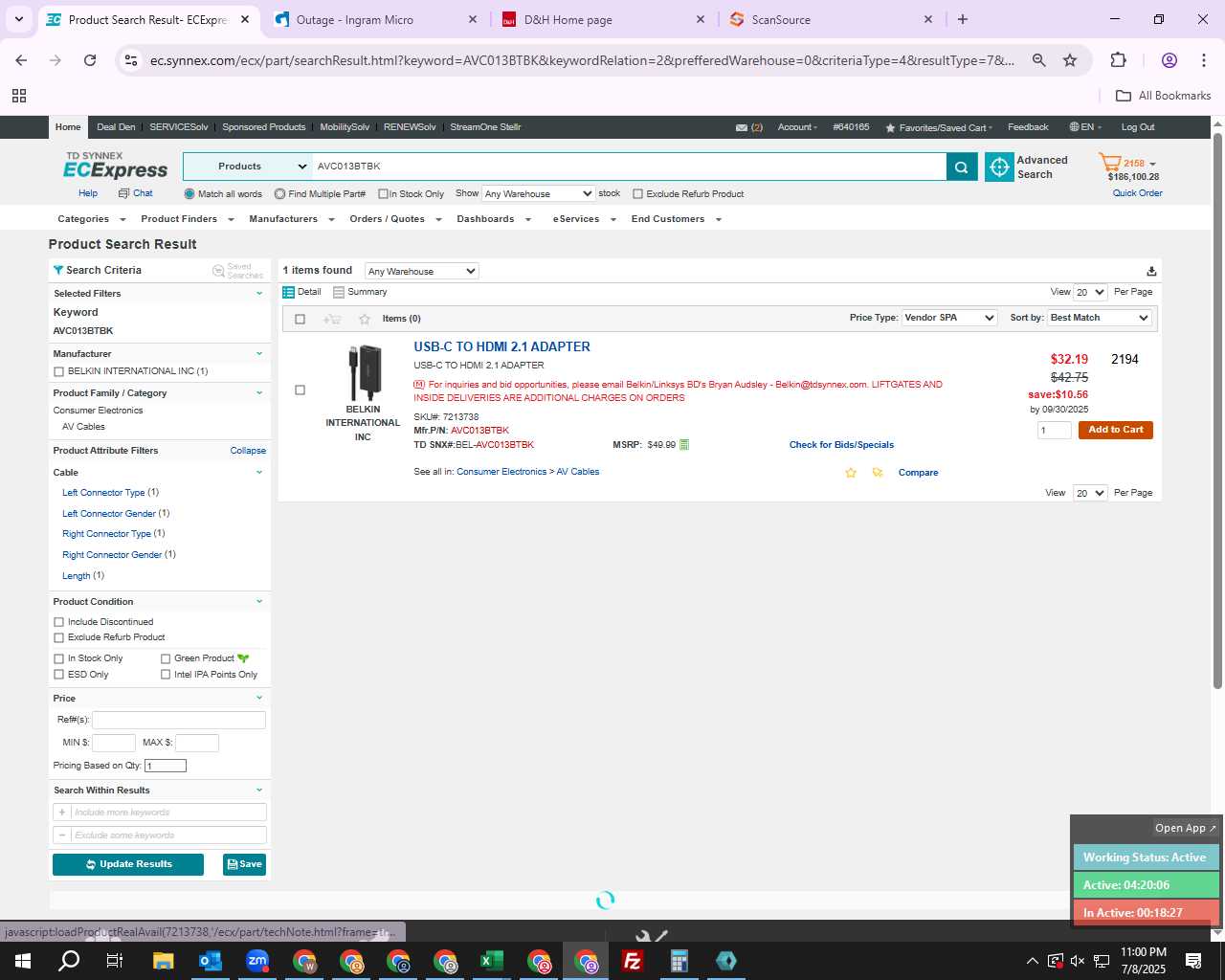This screenshot has width=1225, height=980.
Task: Bookmark this page with star icon
Action: coord(1070,60)
